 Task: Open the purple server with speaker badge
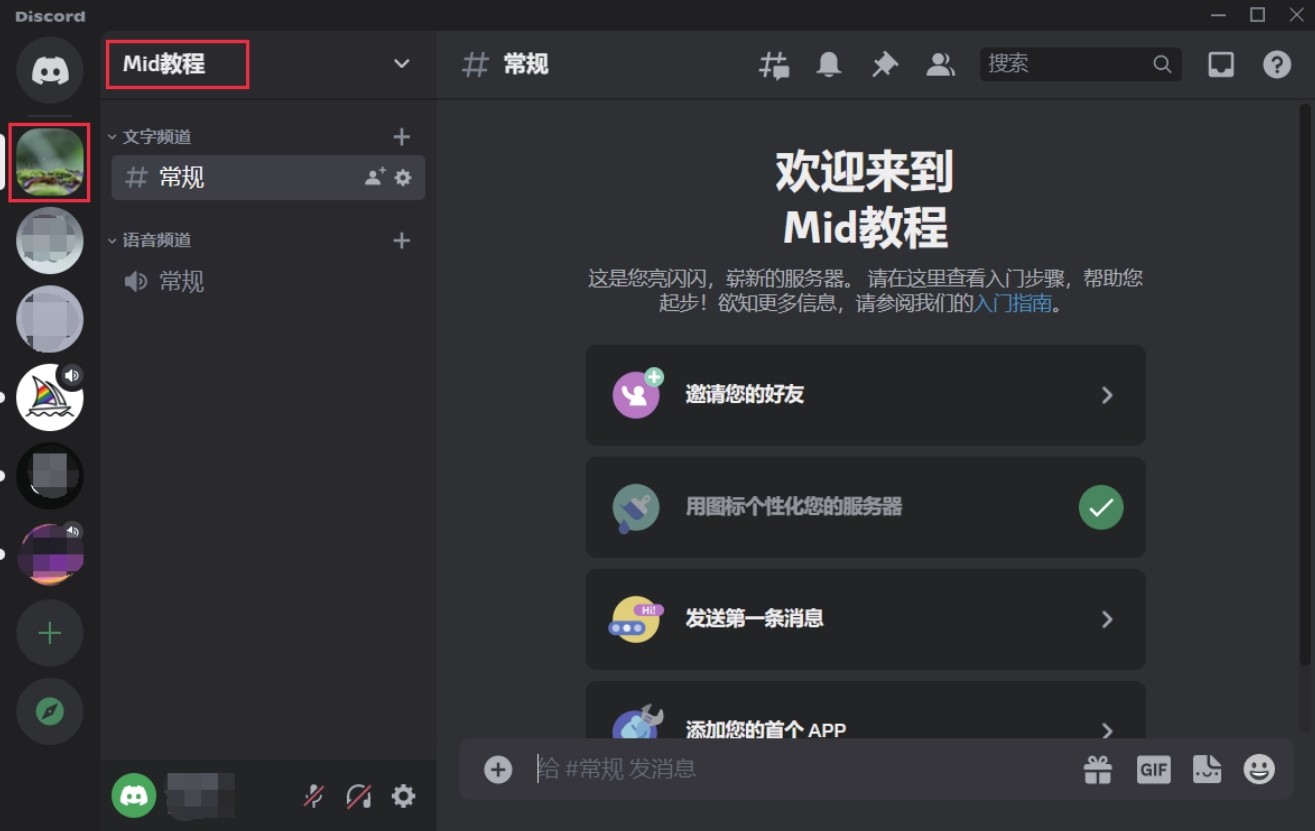pyautogui.click(x=49, y=554)
